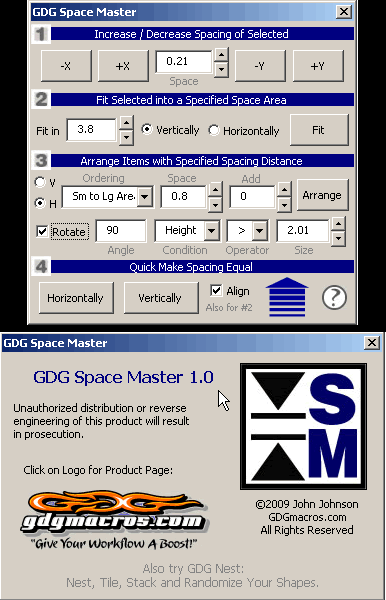Increase the Fit in 3.8 value
This screenshot has height=600, width=386.
126,123
